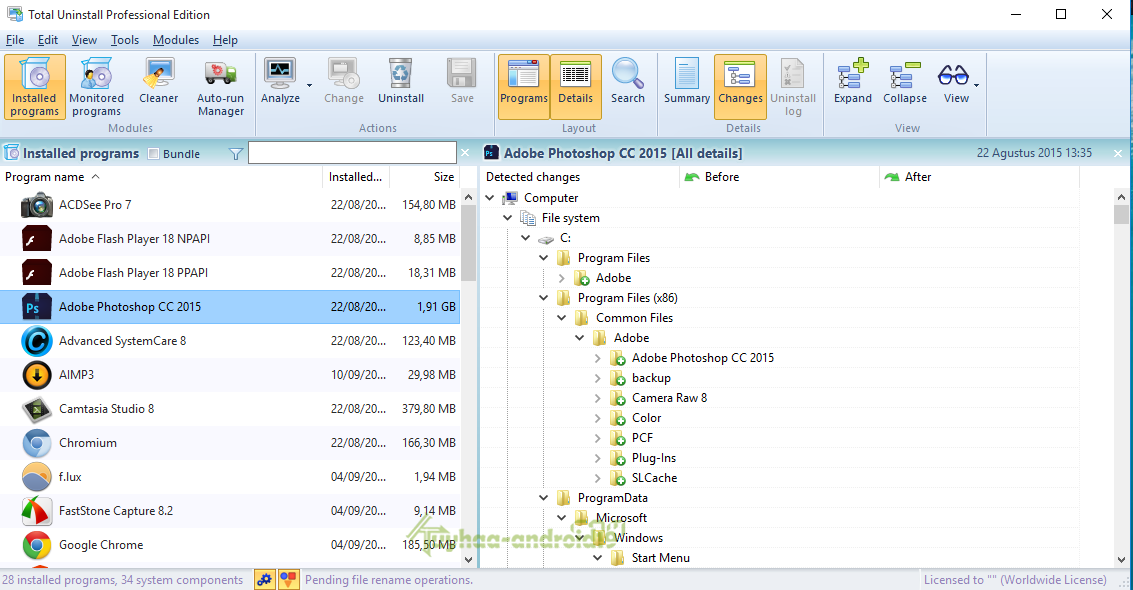Sort list by Program name column

coord(161,177)
